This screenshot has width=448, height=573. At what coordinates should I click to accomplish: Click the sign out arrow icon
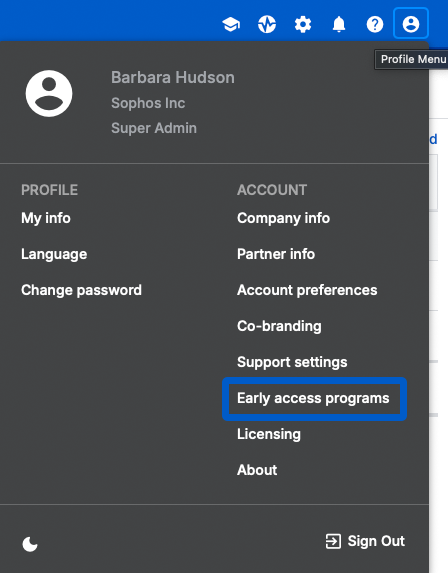coord(333,541)
